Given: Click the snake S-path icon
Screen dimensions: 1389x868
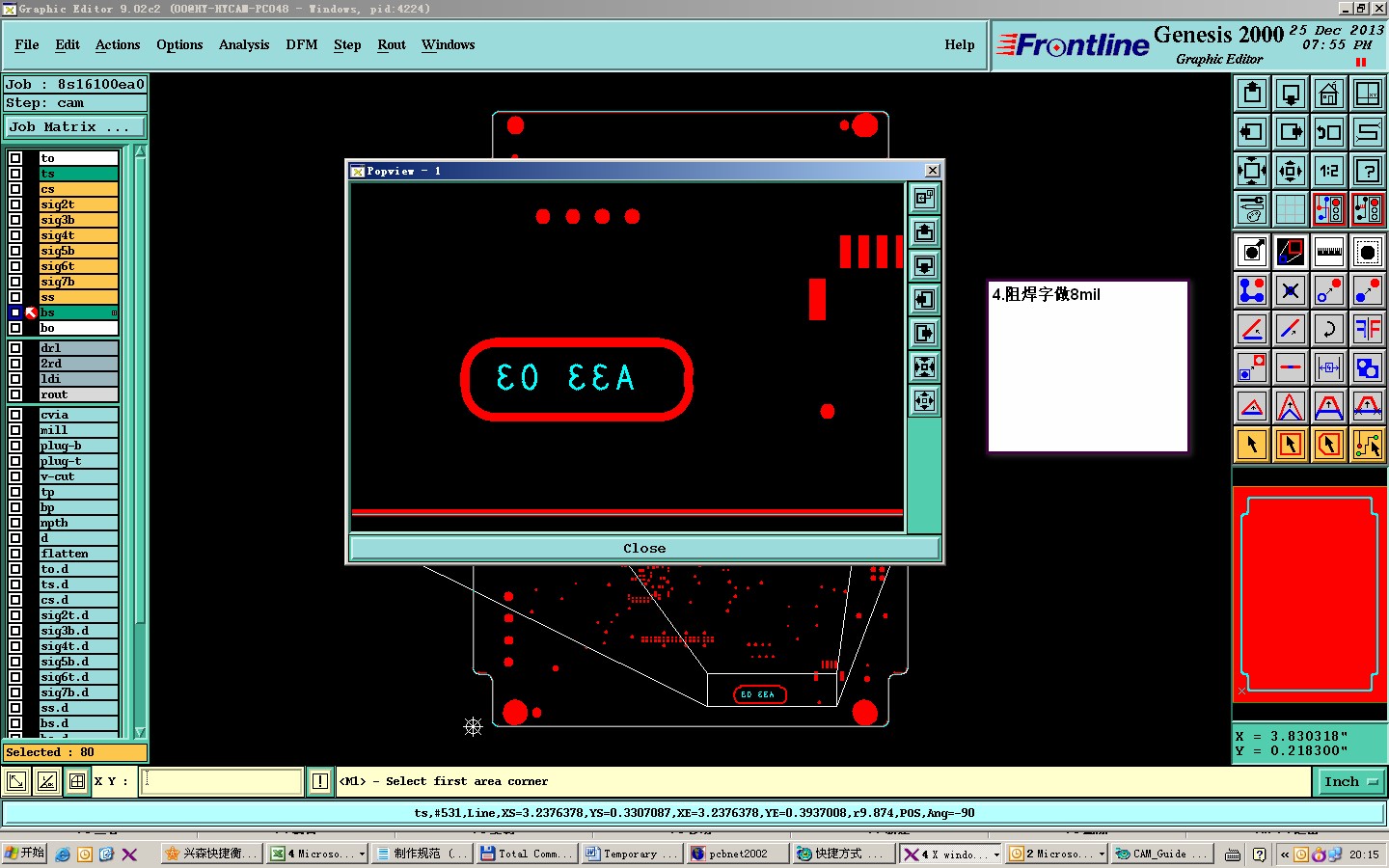Looking at the screenshot, I should tap(1368, 132).
